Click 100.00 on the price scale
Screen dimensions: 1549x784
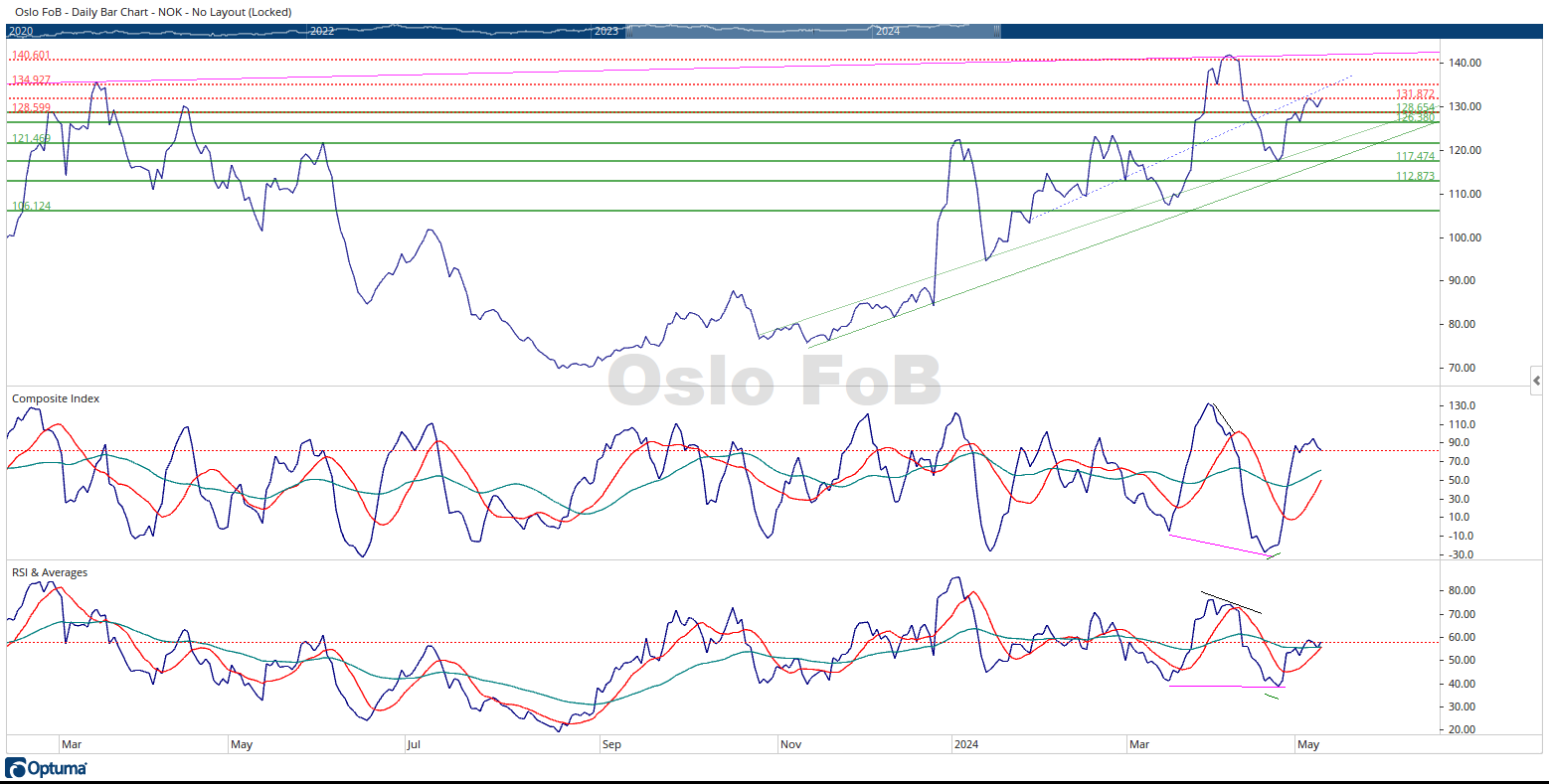[1465, 237]
